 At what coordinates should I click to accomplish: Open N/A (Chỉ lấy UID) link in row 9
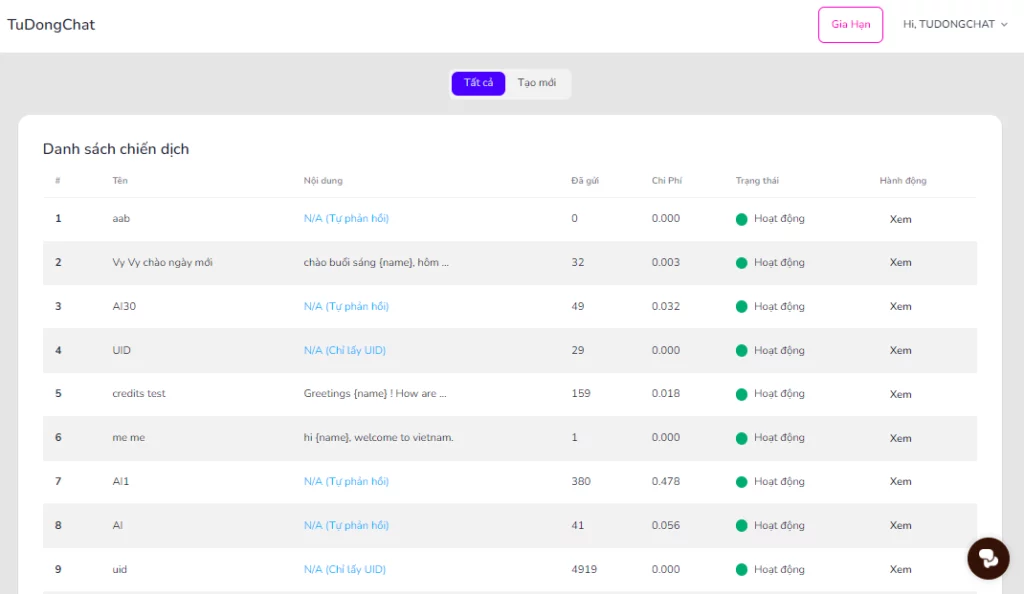(x=345, y=569)
